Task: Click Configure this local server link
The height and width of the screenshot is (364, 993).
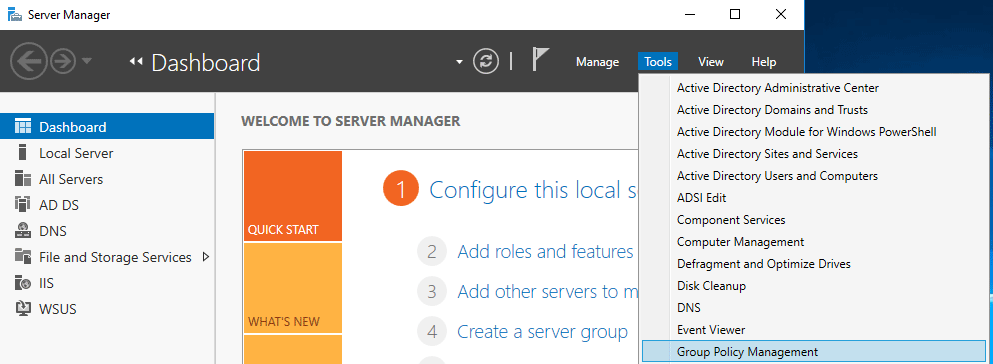Action: coord(533,189)
